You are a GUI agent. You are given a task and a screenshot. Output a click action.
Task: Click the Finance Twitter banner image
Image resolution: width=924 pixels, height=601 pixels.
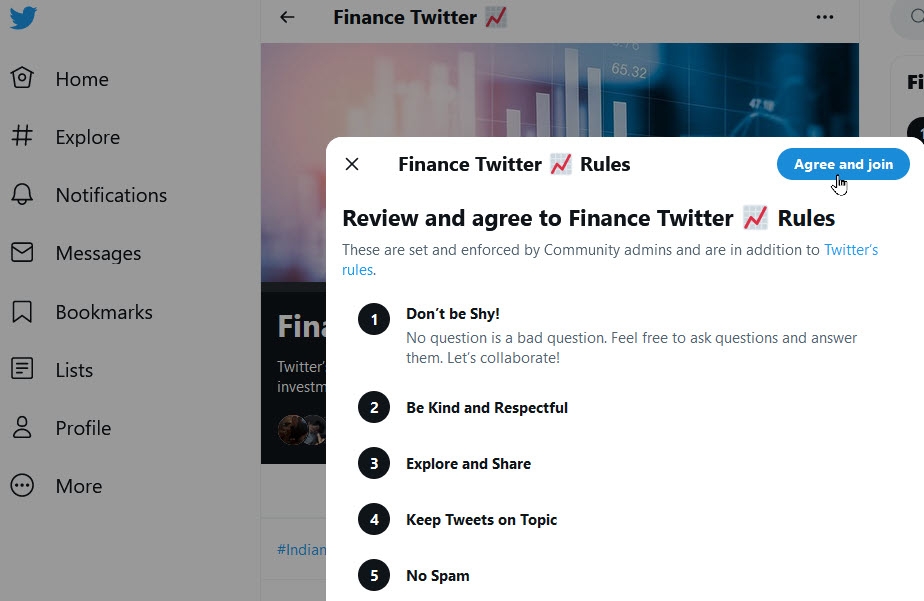coord(560,90)
